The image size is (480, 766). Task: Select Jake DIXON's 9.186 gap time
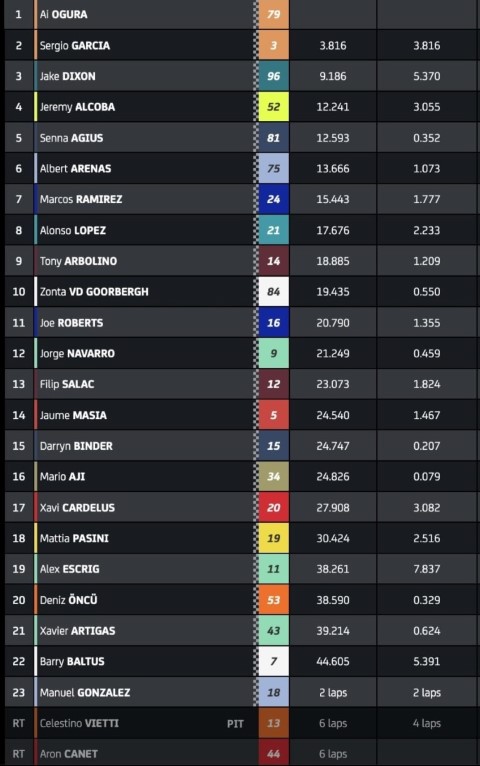pyautogui.click(x=333, y=76)
